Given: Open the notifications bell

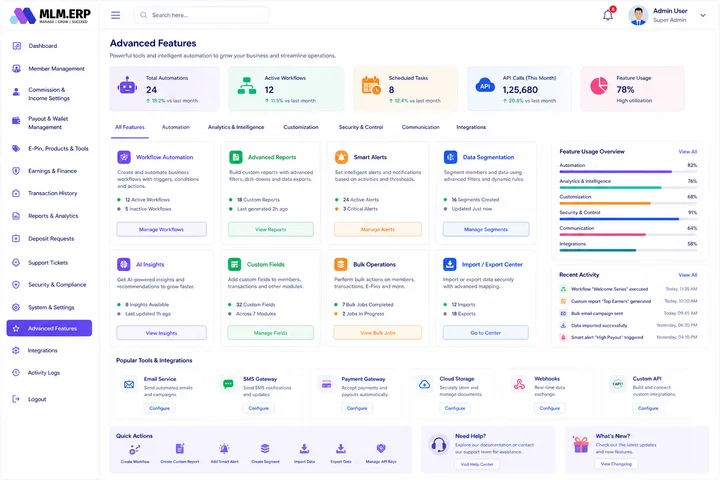Looking at the screenshot, I should 608,15.
